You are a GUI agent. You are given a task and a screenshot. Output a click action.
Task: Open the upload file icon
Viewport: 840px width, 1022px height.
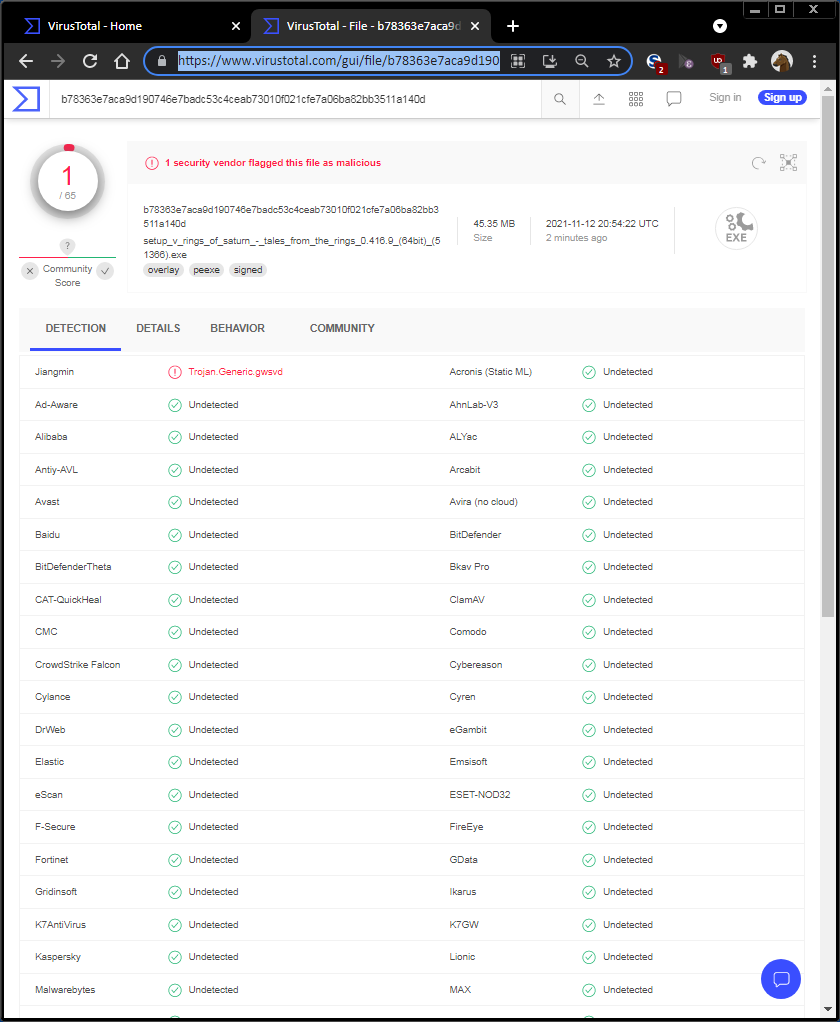[599, 99]
